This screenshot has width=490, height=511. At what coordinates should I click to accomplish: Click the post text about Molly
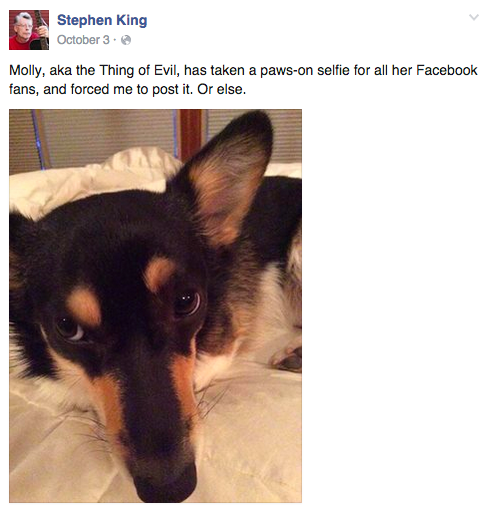pyautogui.click(x=243, y=80)
